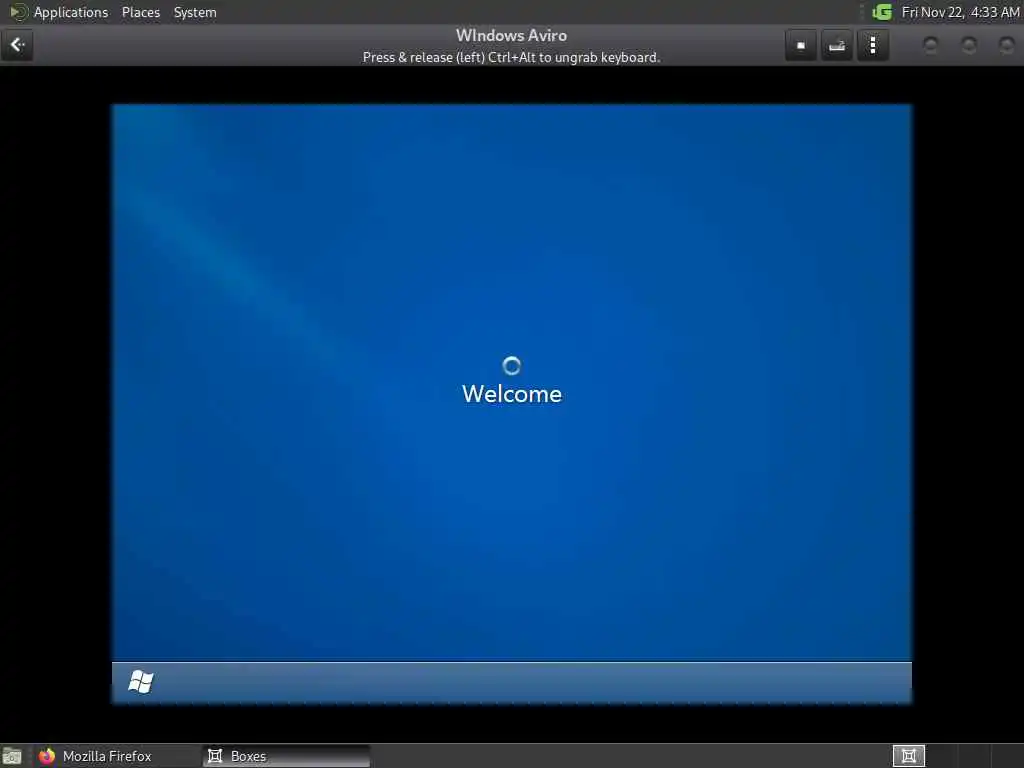Image resolution: width=1024 pixels, height=768 pixels.
Task: Open the System menu
Action: point(195,12)
